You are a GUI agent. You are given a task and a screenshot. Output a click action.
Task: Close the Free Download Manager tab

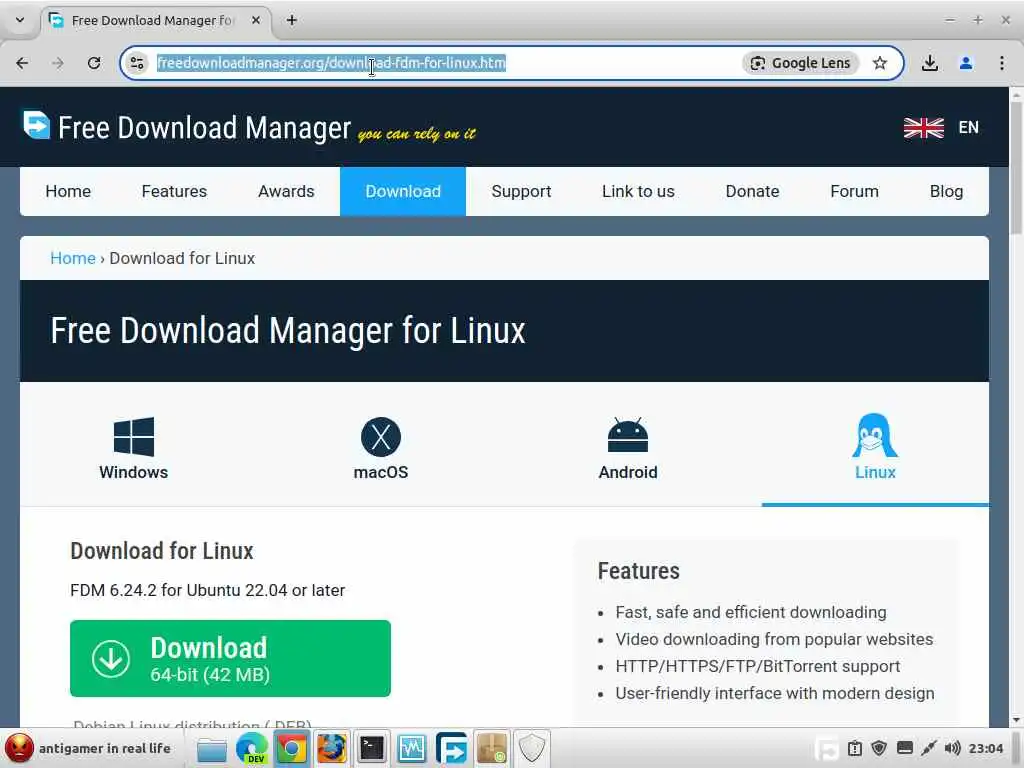256,20
